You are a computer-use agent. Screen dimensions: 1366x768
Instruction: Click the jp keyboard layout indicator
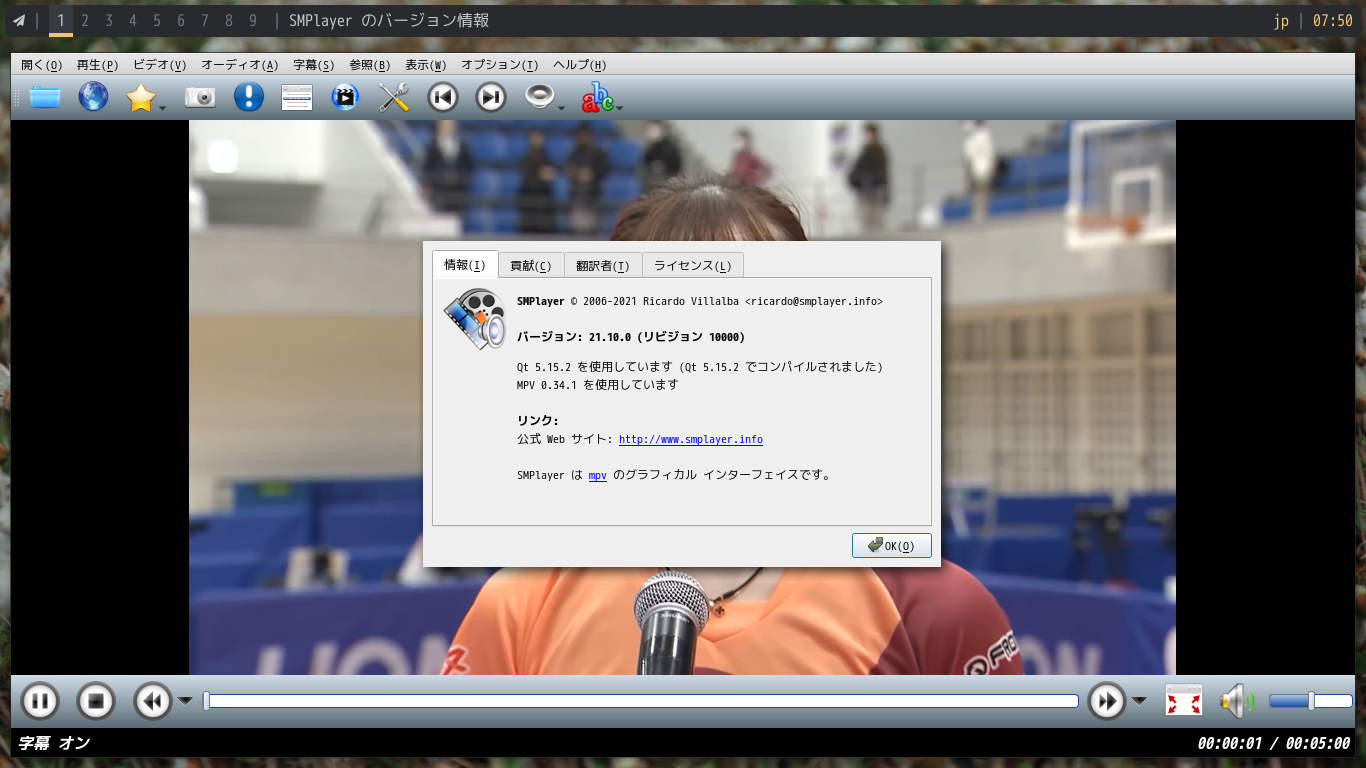point(1281,20)
